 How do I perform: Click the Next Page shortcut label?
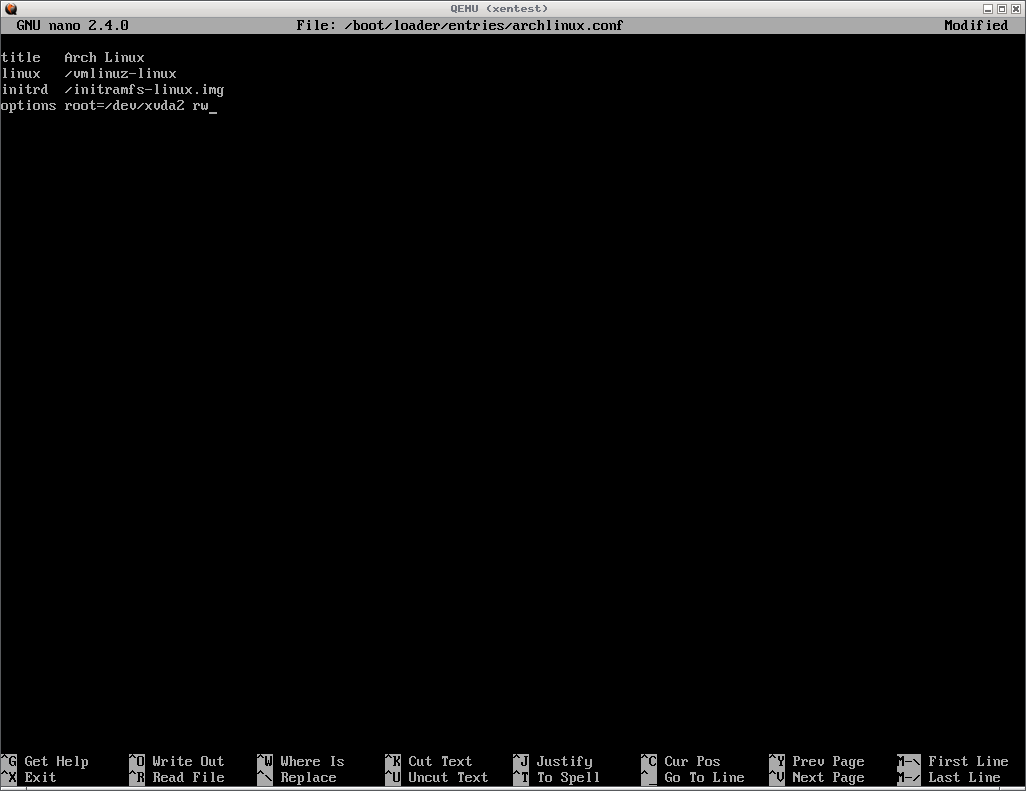click(827, 777)
